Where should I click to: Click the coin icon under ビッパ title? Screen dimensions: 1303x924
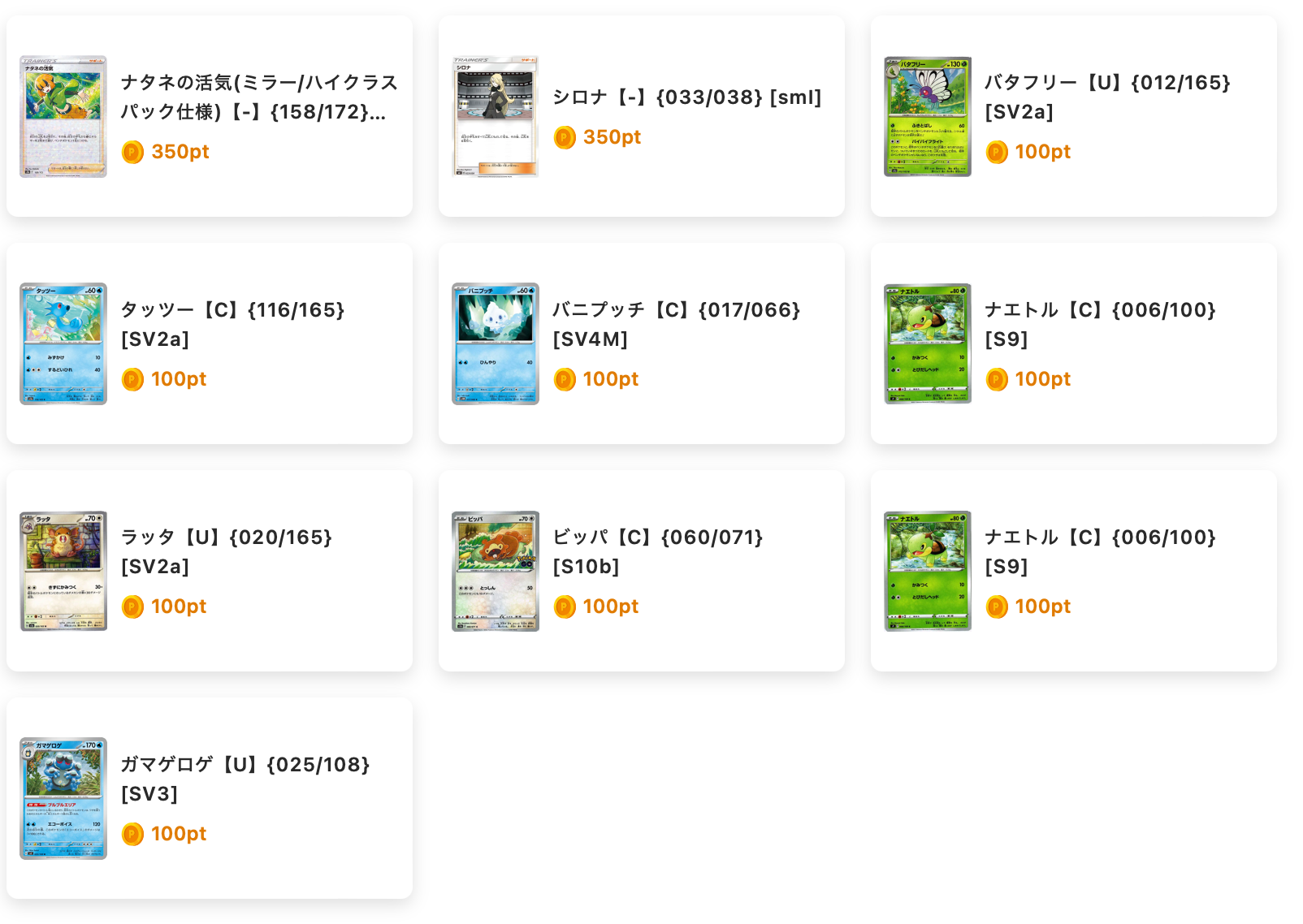point(565,607)
